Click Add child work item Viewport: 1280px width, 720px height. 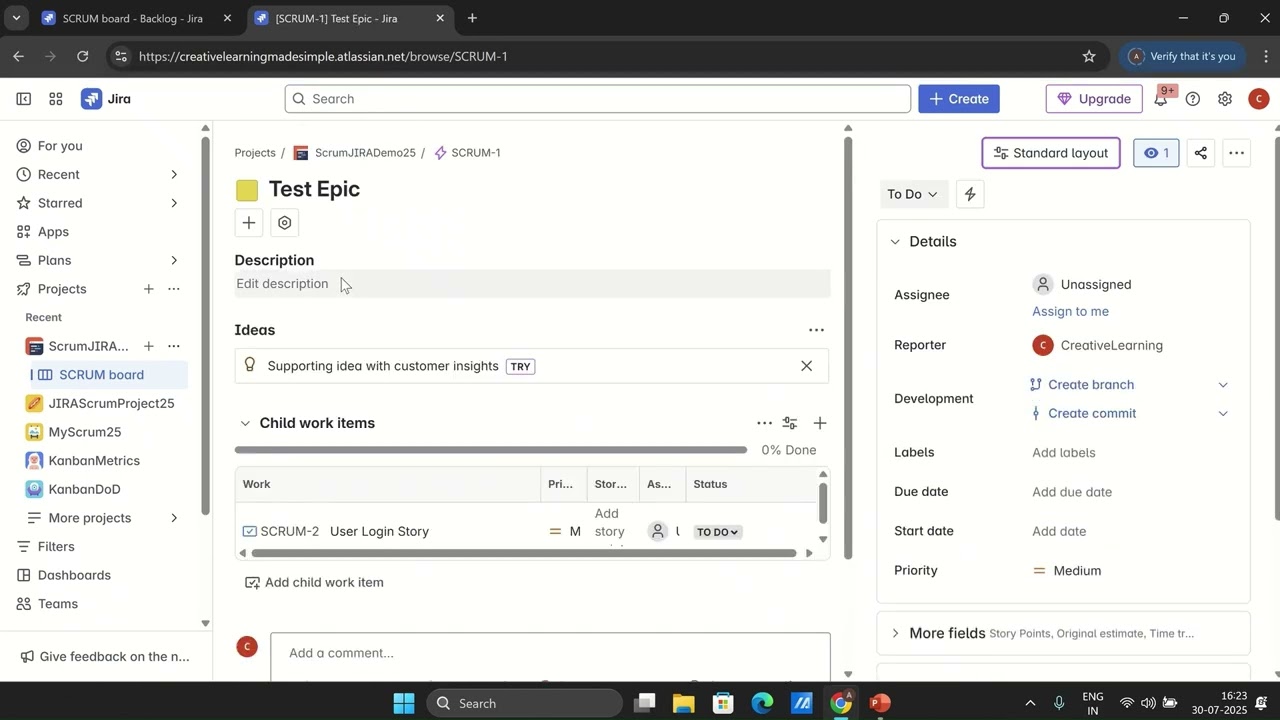[314, 583]
